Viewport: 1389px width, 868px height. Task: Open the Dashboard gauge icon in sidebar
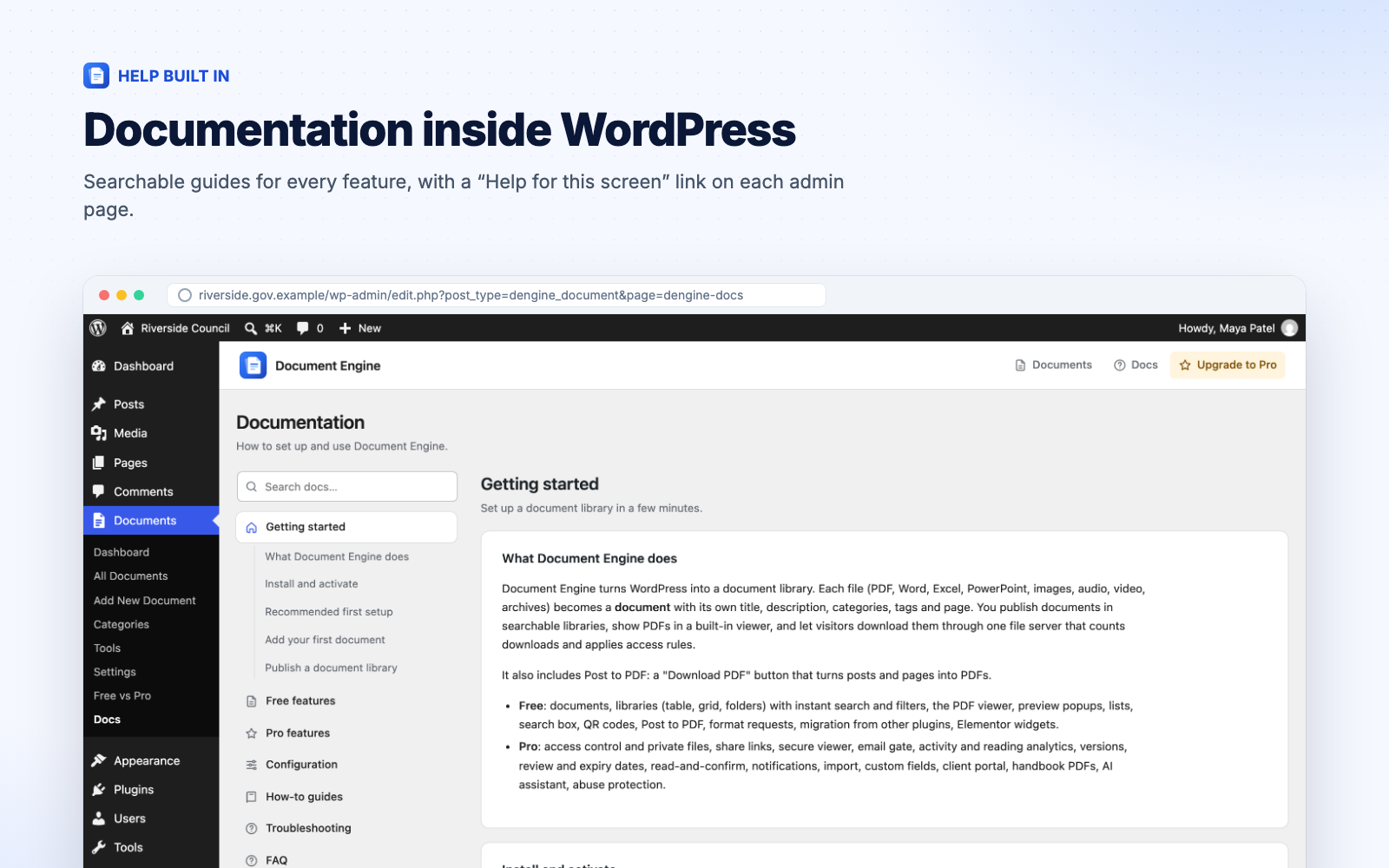tap(99, 366)
